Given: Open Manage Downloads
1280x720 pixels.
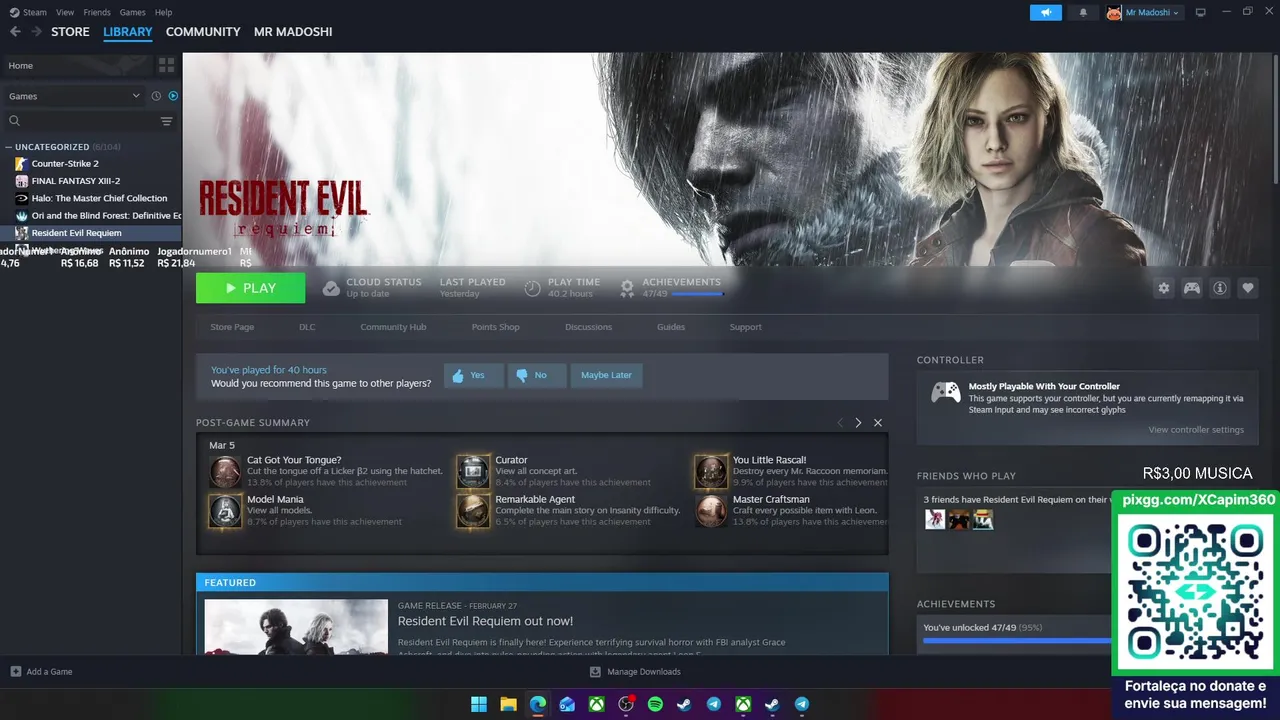Looking at the screenshot, I should pos(635,672).
